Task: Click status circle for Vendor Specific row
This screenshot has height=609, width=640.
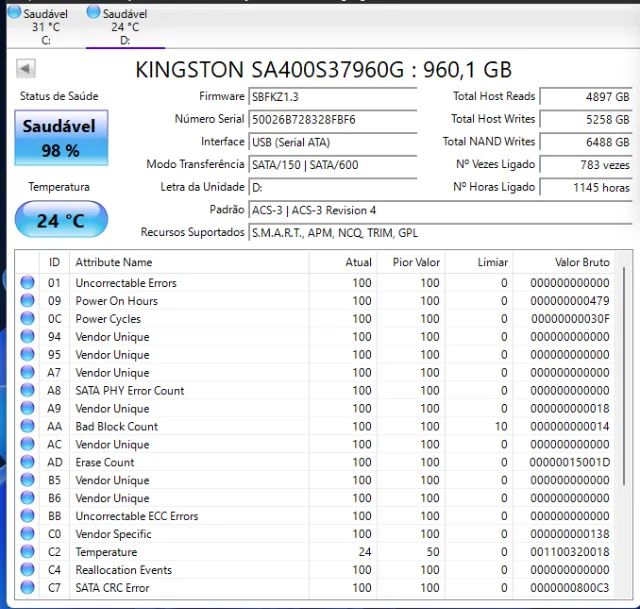Action: [27, 534]
